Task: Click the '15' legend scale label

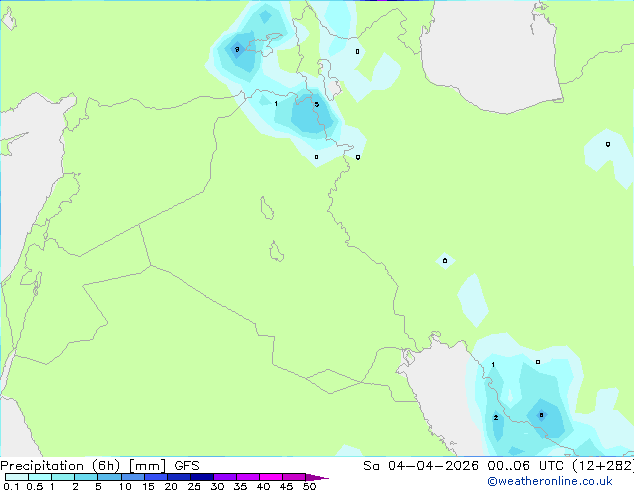Action: click(x=148, y=486)
